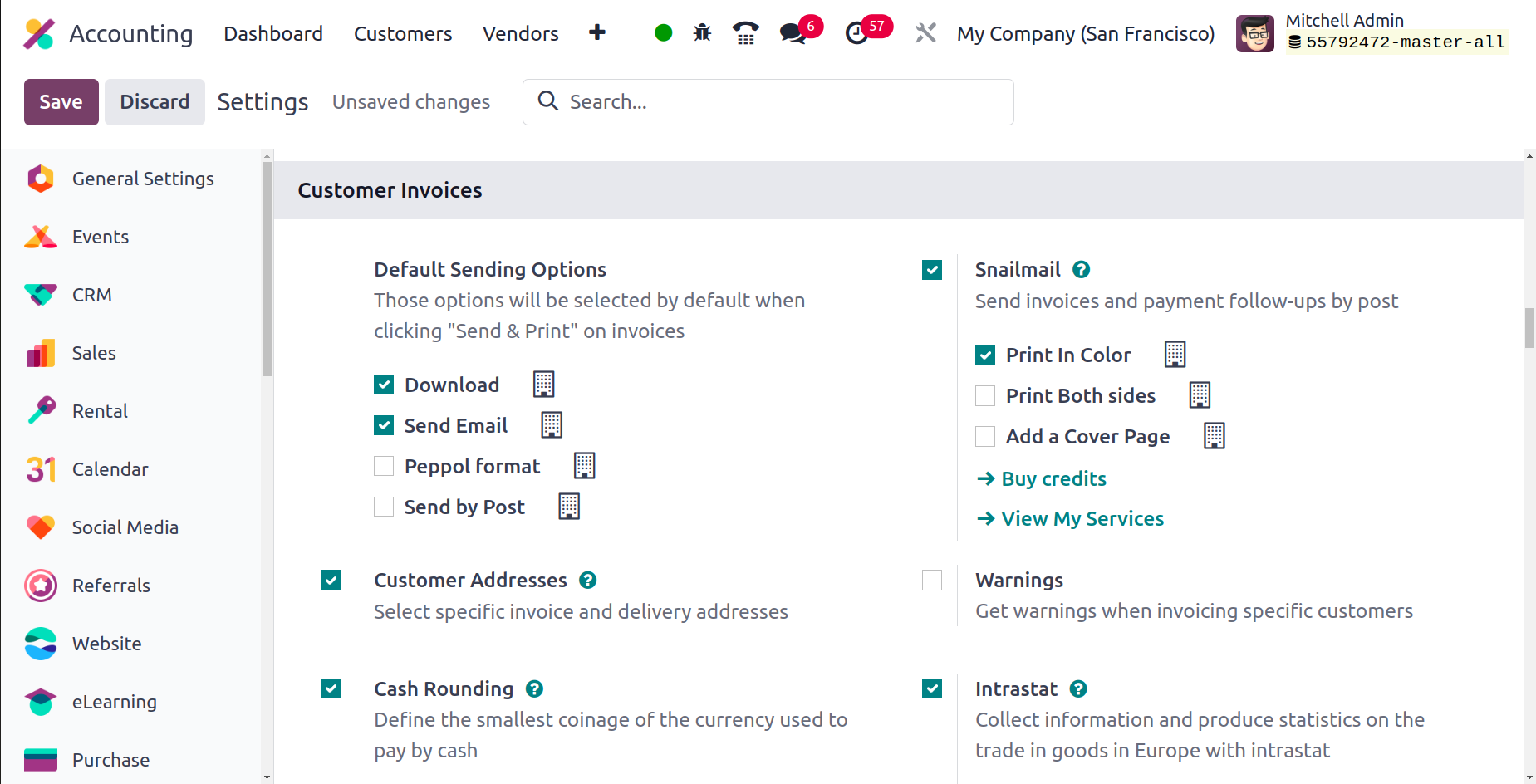Image resolution: width=1536 pixels, height=784 pixels.
Task: Open the Vendors menu
Action: pyautogui.click(x=521, y=33)
